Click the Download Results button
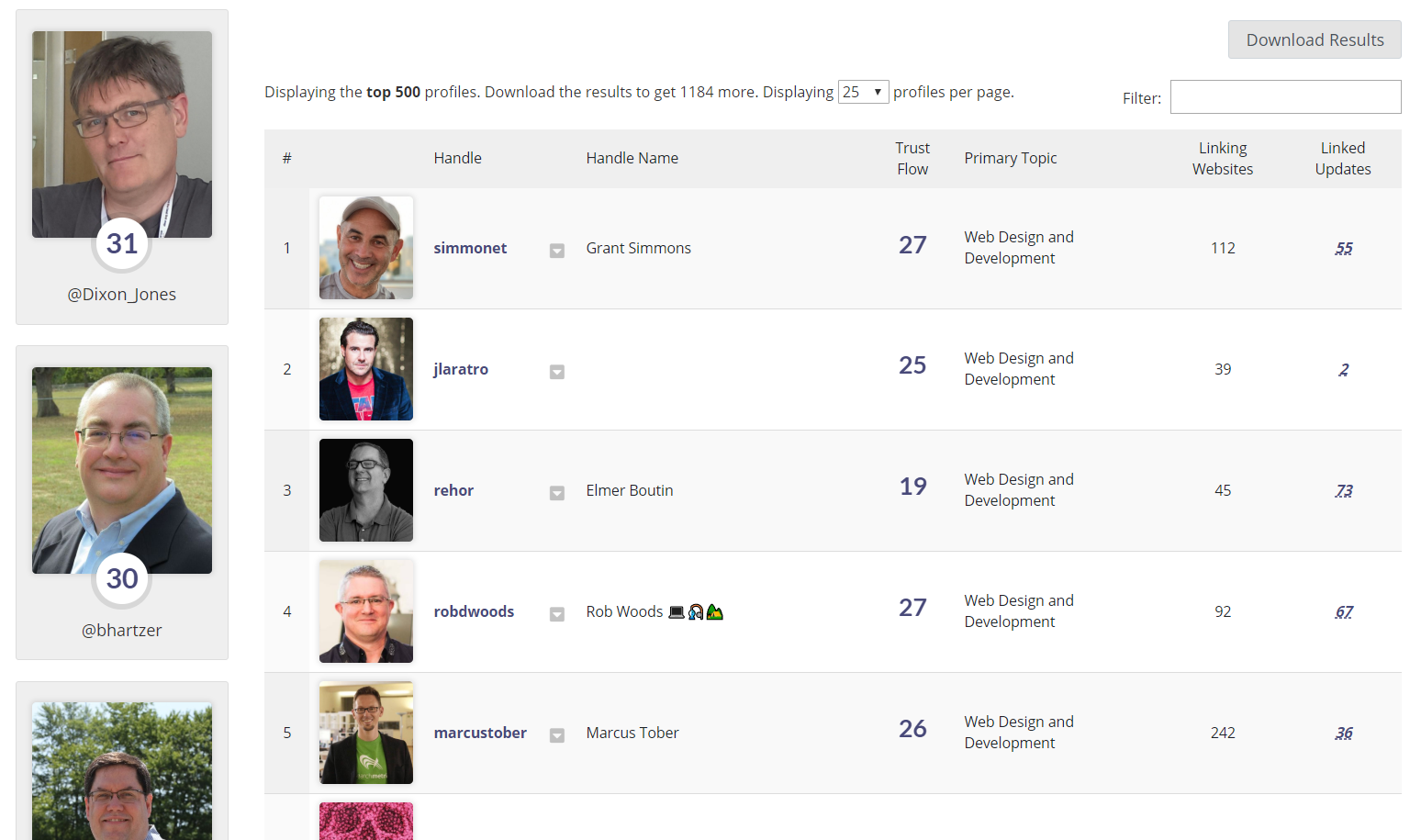 click(x=1315, y=39)
